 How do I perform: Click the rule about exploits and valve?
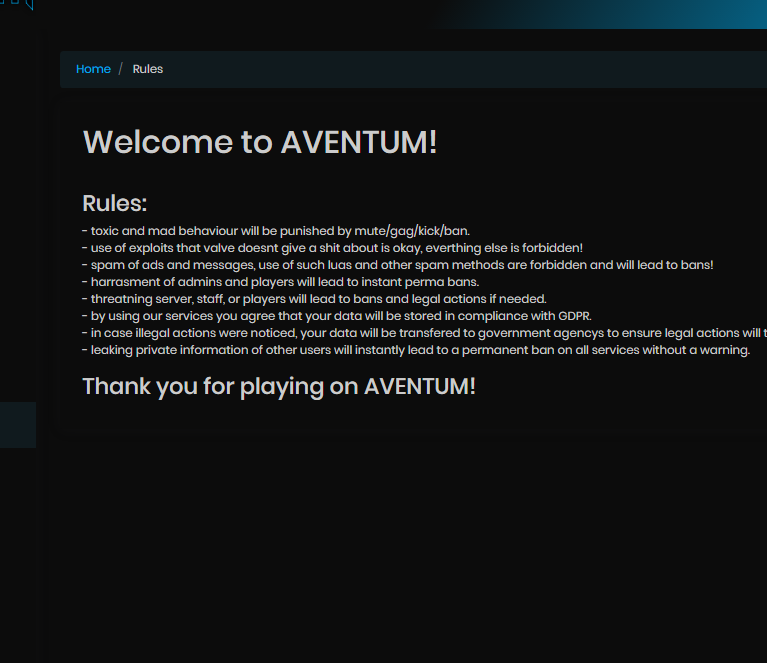332,248
